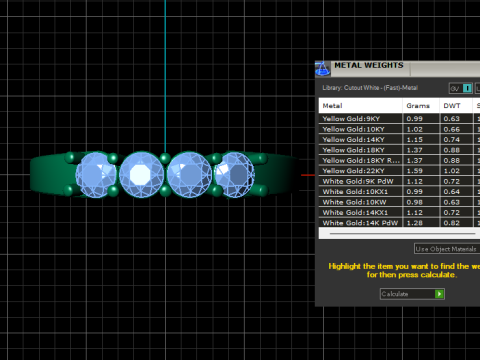The height and width of the screenshot is (360, 480).
Task: Select the Yellow Gold:18KY R... row
Action: click(x=399, y=160)
